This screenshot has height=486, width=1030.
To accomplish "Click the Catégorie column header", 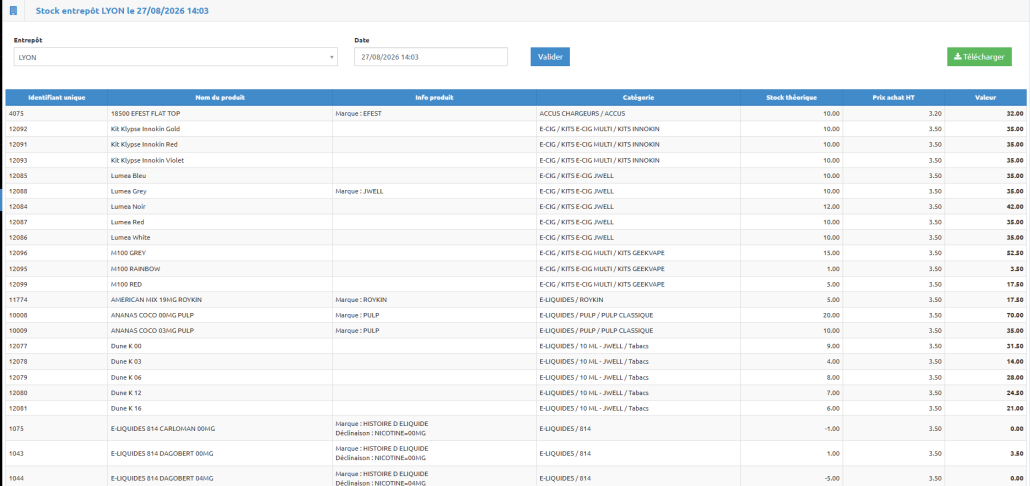I will (x=638, y=98).
